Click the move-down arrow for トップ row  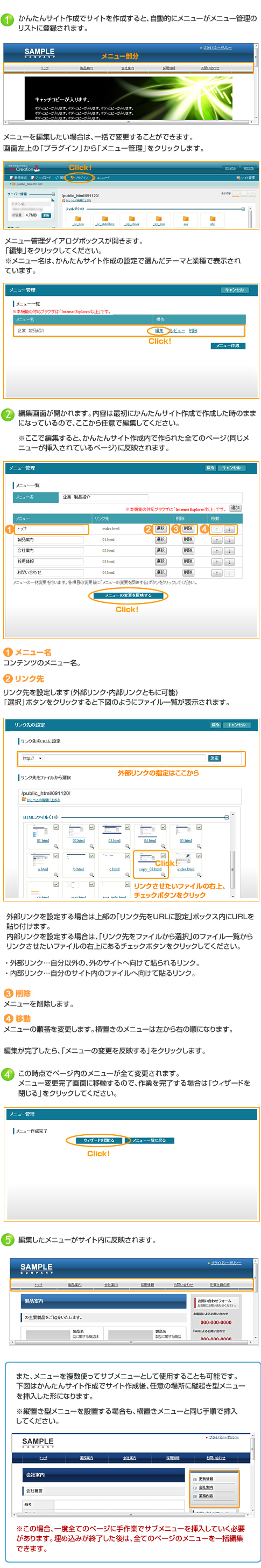(229, 529)
